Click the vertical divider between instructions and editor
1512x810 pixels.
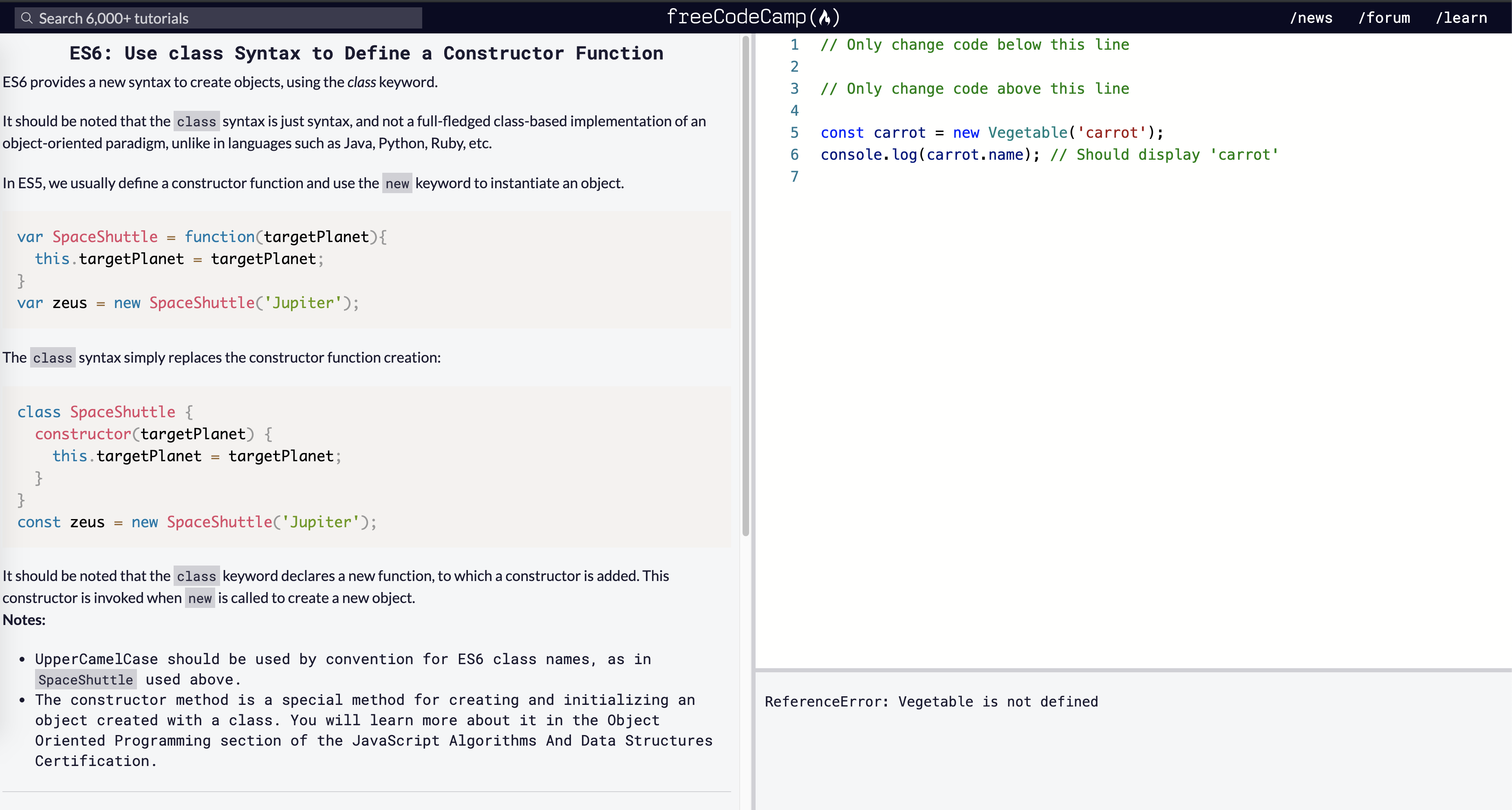click(x=753, y=421)
